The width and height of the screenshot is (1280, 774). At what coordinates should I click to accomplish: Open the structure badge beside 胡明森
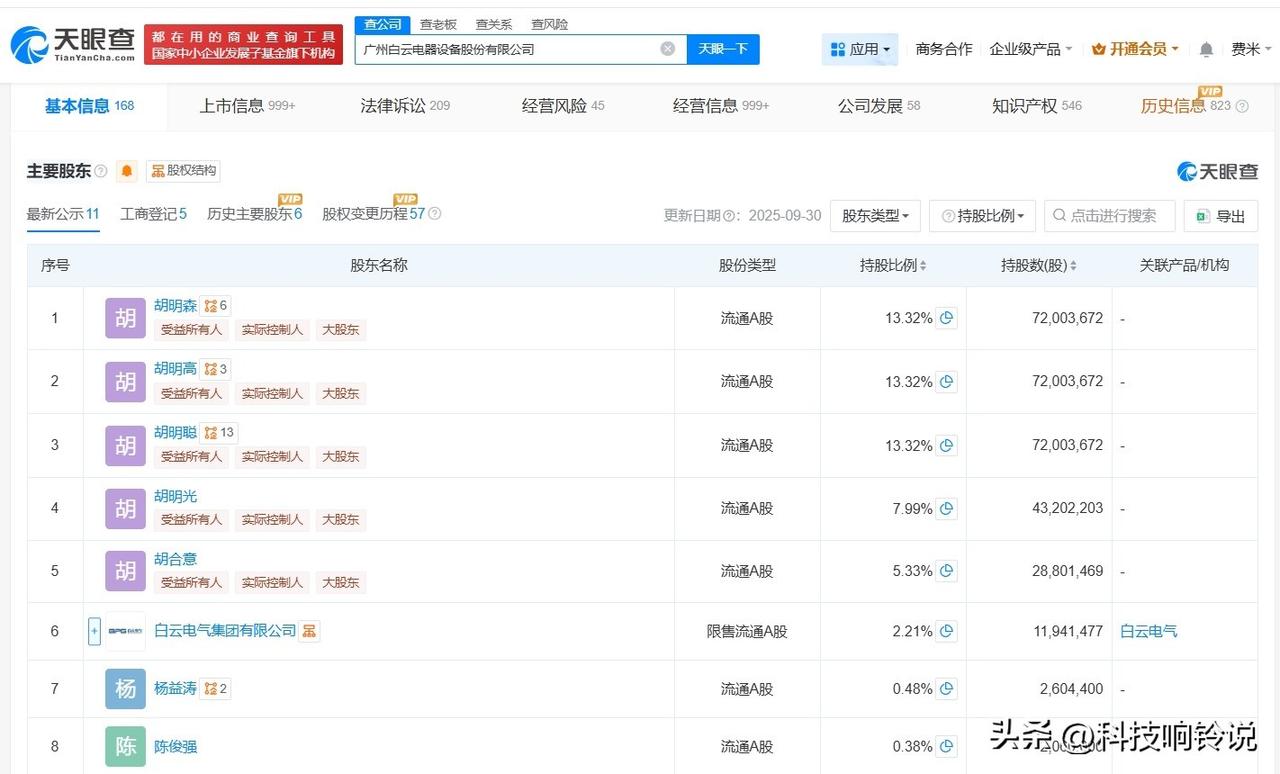pos(215,306)
